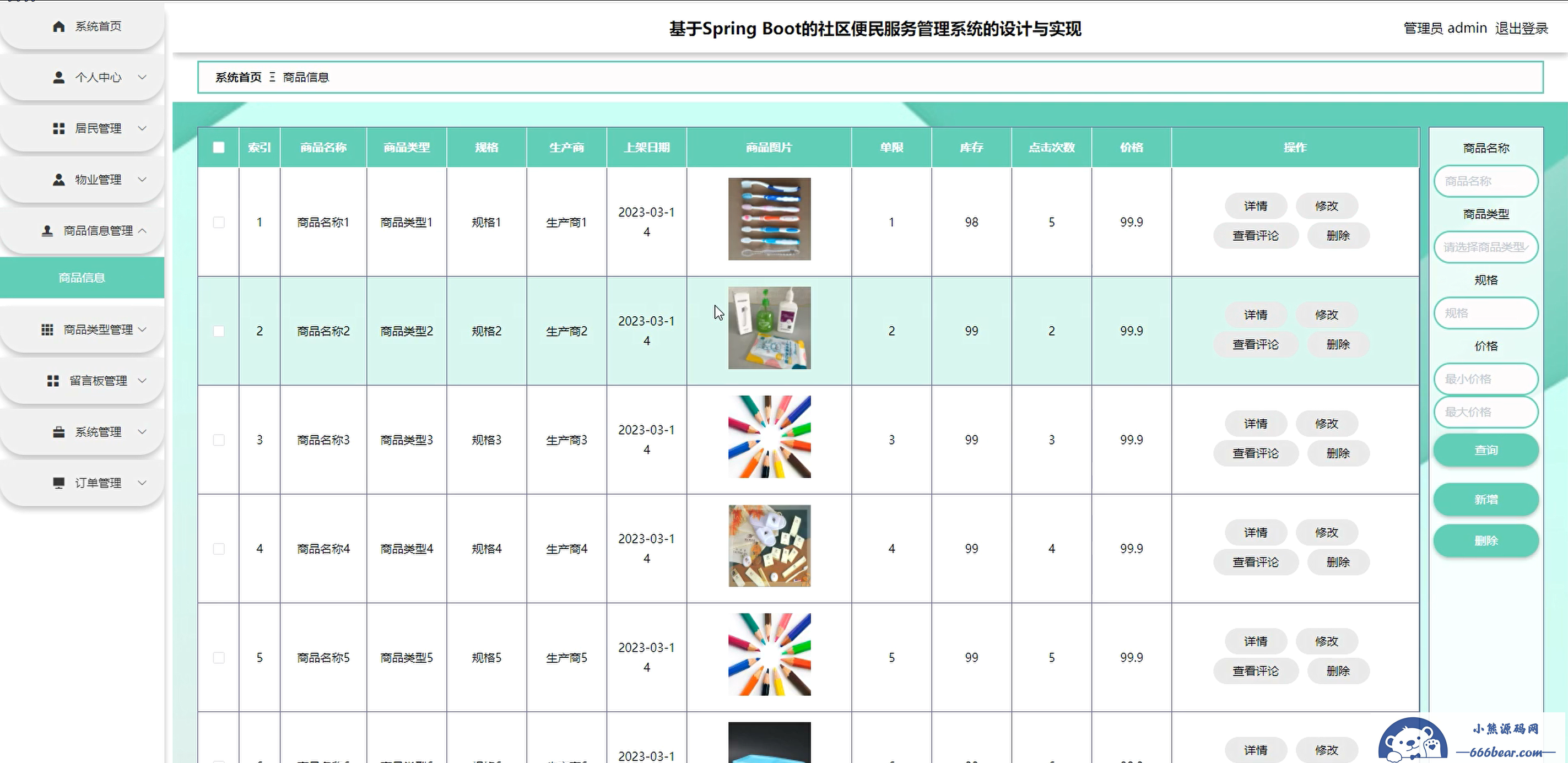Click the grid icon beside 居民管理

point(58,128)
